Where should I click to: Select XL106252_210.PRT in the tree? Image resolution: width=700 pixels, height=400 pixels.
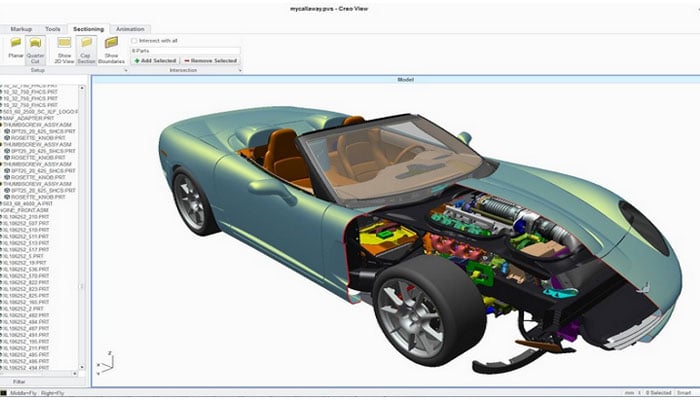click(x=26, y=217)
